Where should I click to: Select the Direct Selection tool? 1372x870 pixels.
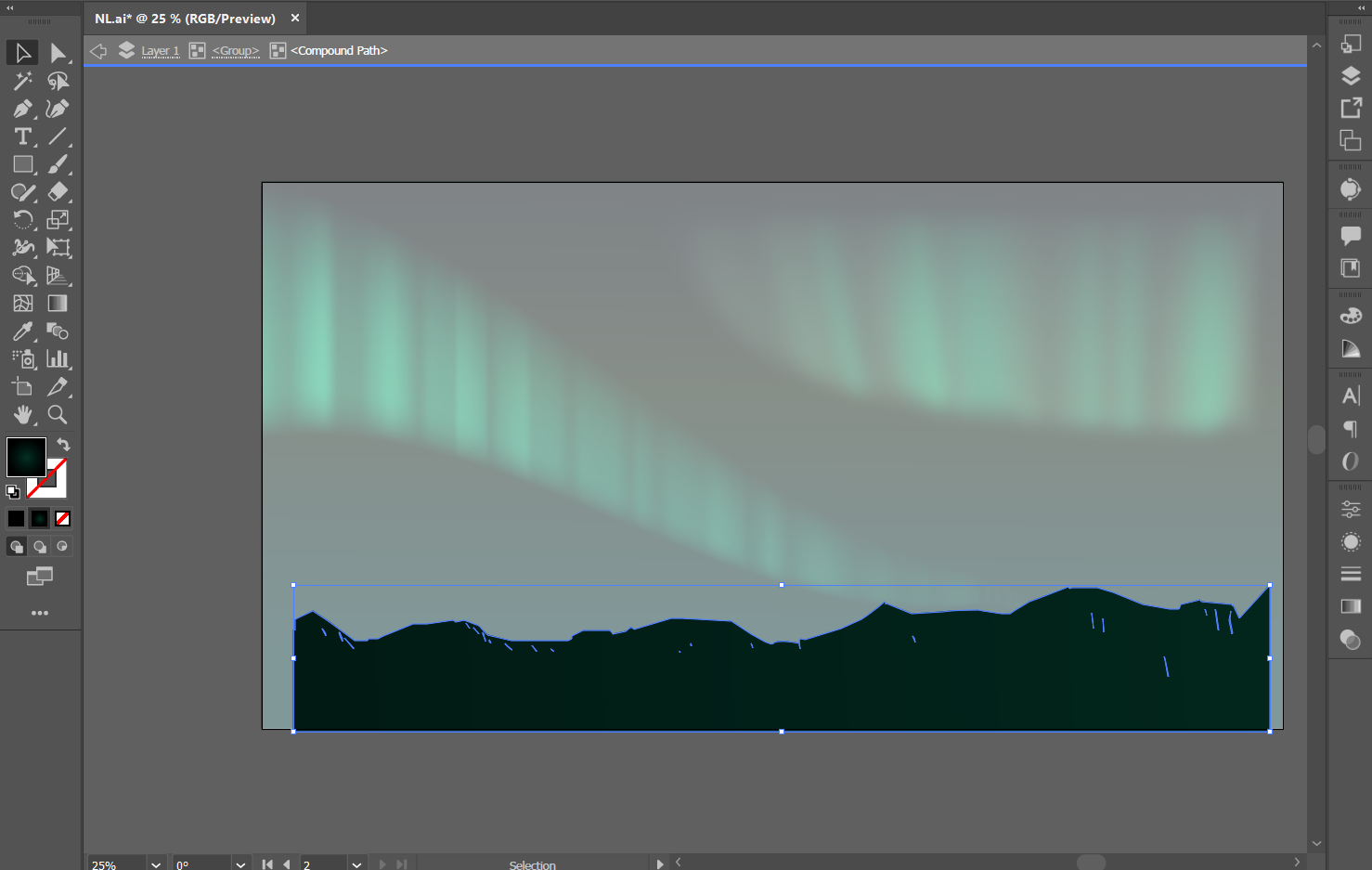[x=58, y=53]
